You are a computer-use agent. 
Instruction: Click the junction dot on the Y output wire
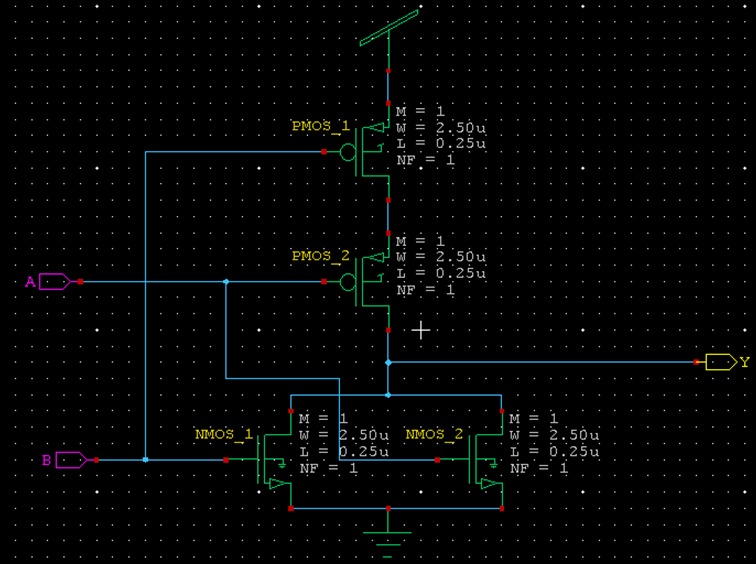(x=388, y=362)
